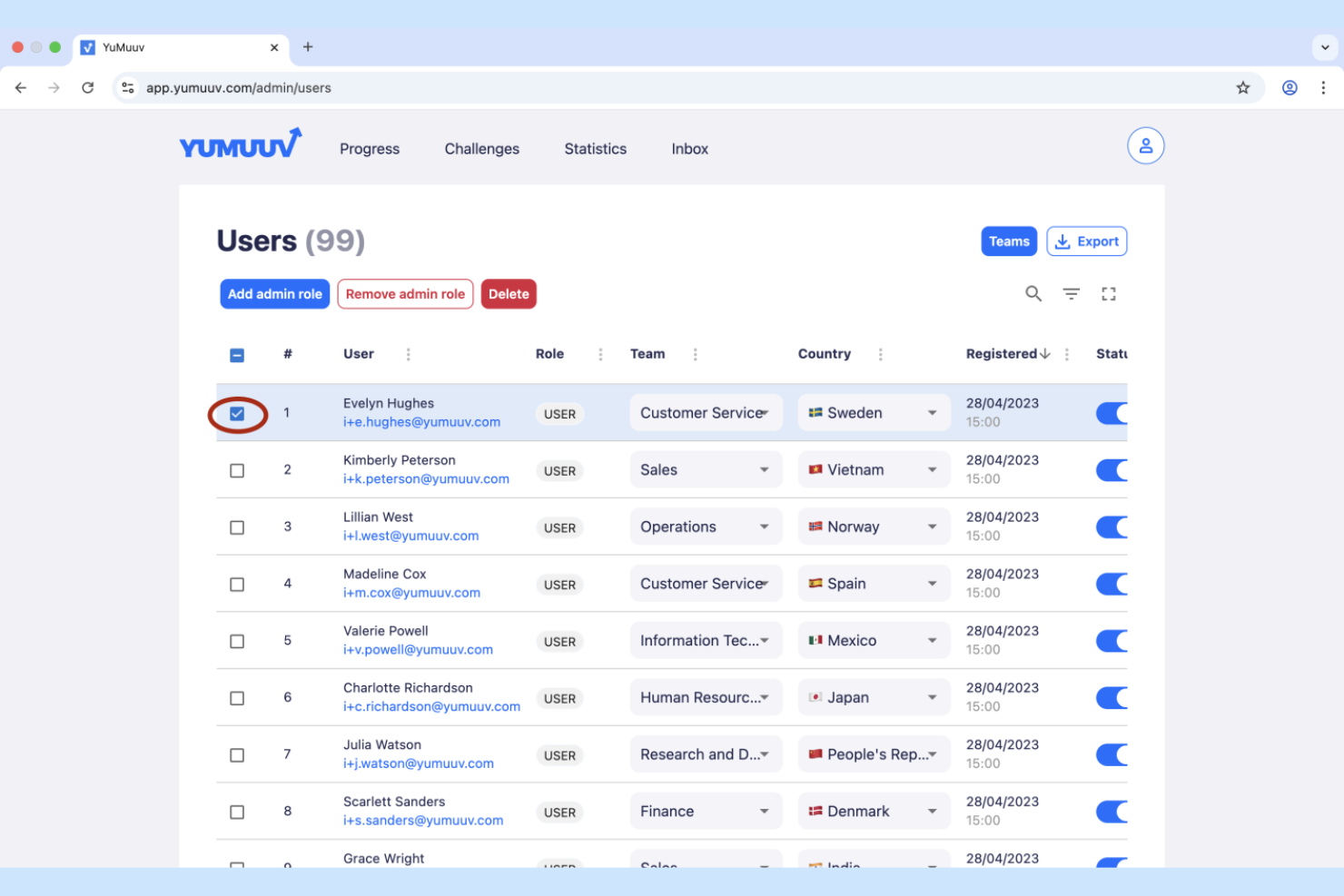Image resolution: width=1344 pixels, height=896 pixels.
Task: Select Lillian West row checkbox
Action: point(237,527)
